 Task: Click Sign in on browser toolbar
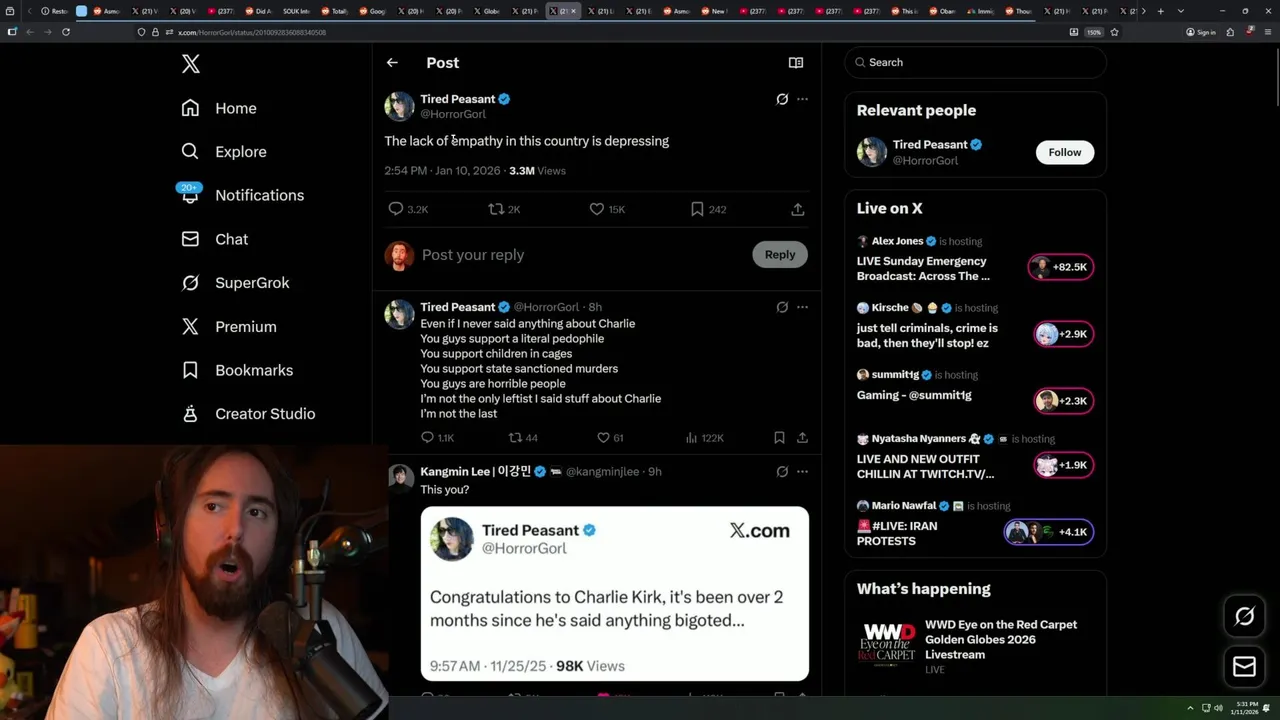click(x=1200, y=32)
